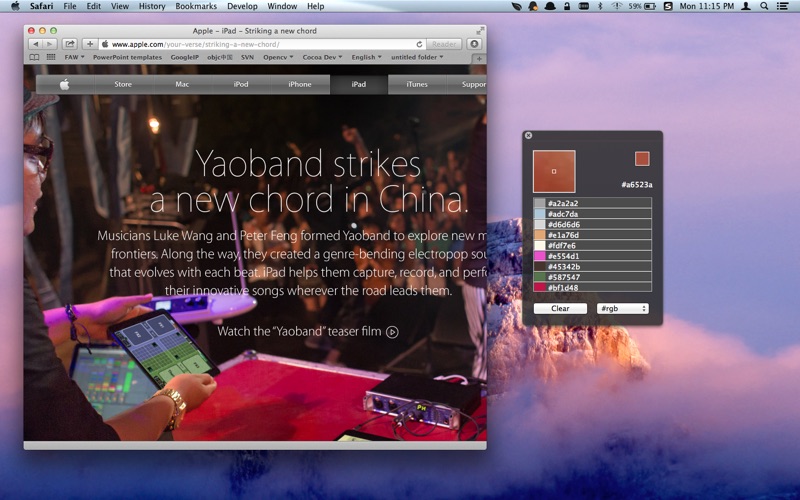Open the PowerPoint templates bookmark
This screenshot has height=500, width=800.
pyautogui.click(x=127, y=57)
